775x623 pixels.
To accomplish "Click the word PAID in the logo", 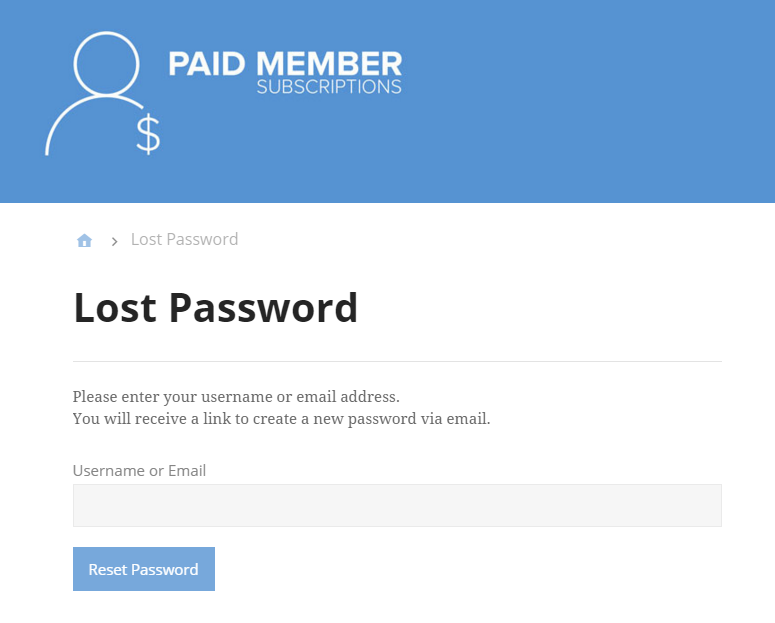I will tap(207, 64).
